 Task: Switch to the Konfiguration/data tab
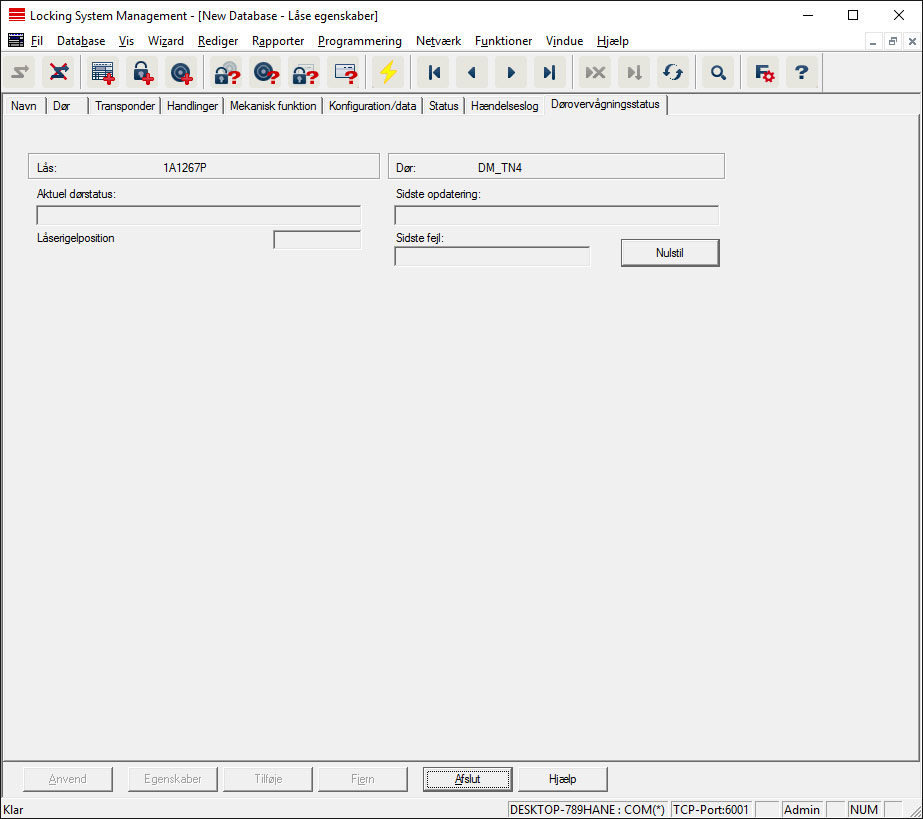[x=372, y=106]
